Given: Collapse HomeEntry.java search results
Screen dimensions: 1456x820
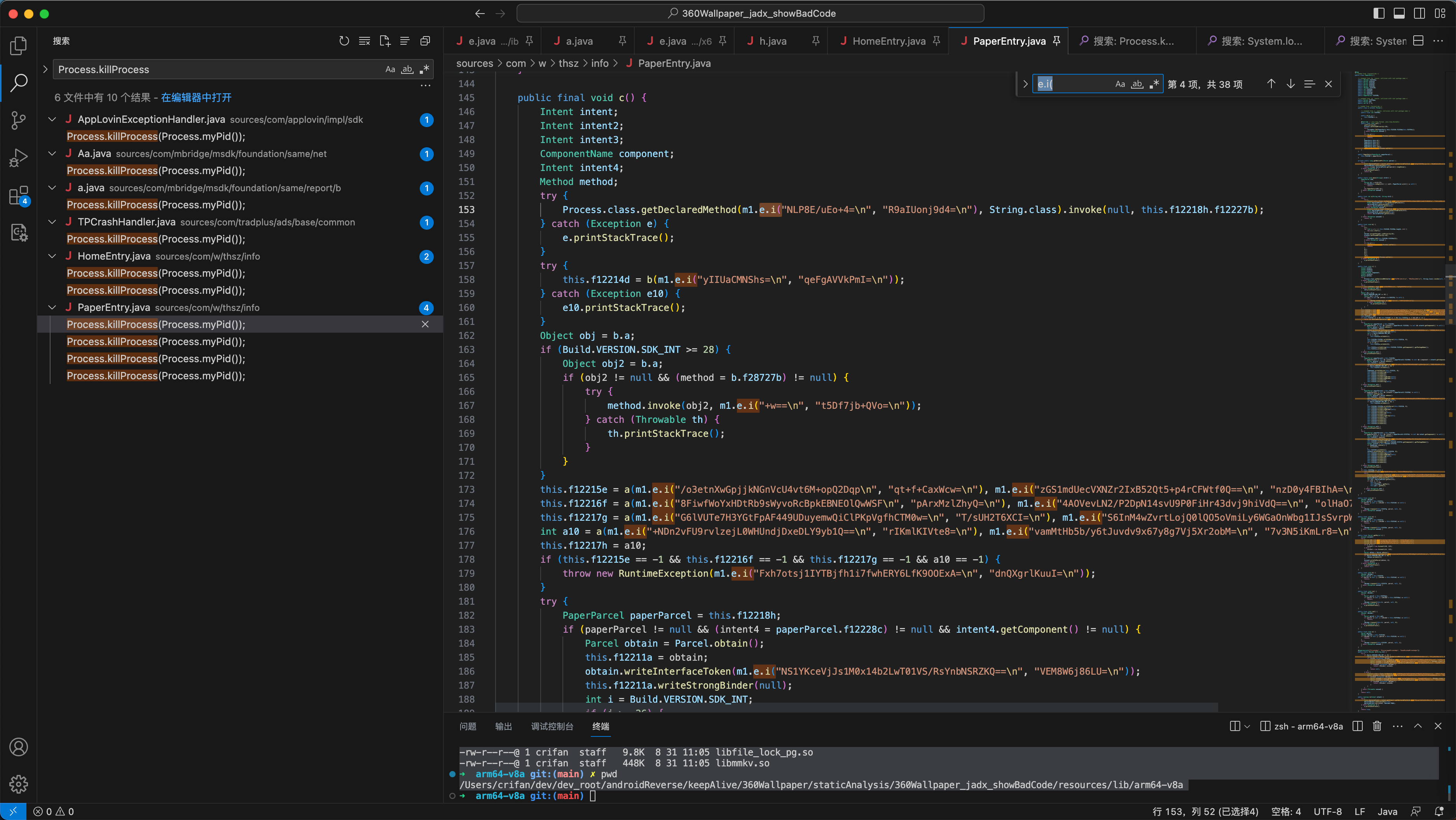Looking at the screenshot, I should coord(52,256).
